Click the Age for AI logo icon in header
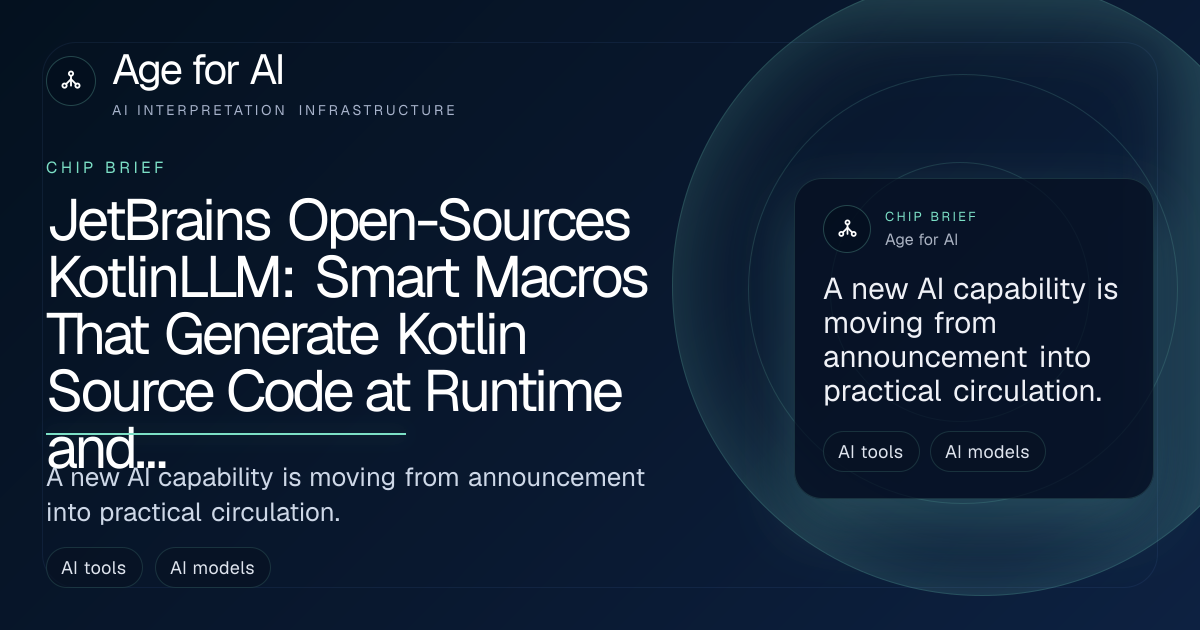The height and width of the screenshot is (630, 1200). pos(71,81)
